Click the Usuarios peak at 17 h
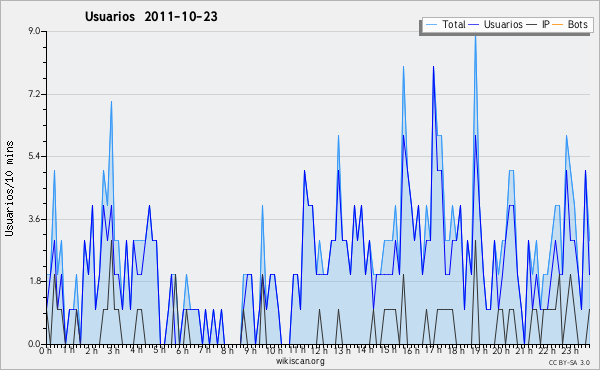 [x=434, y=67]
